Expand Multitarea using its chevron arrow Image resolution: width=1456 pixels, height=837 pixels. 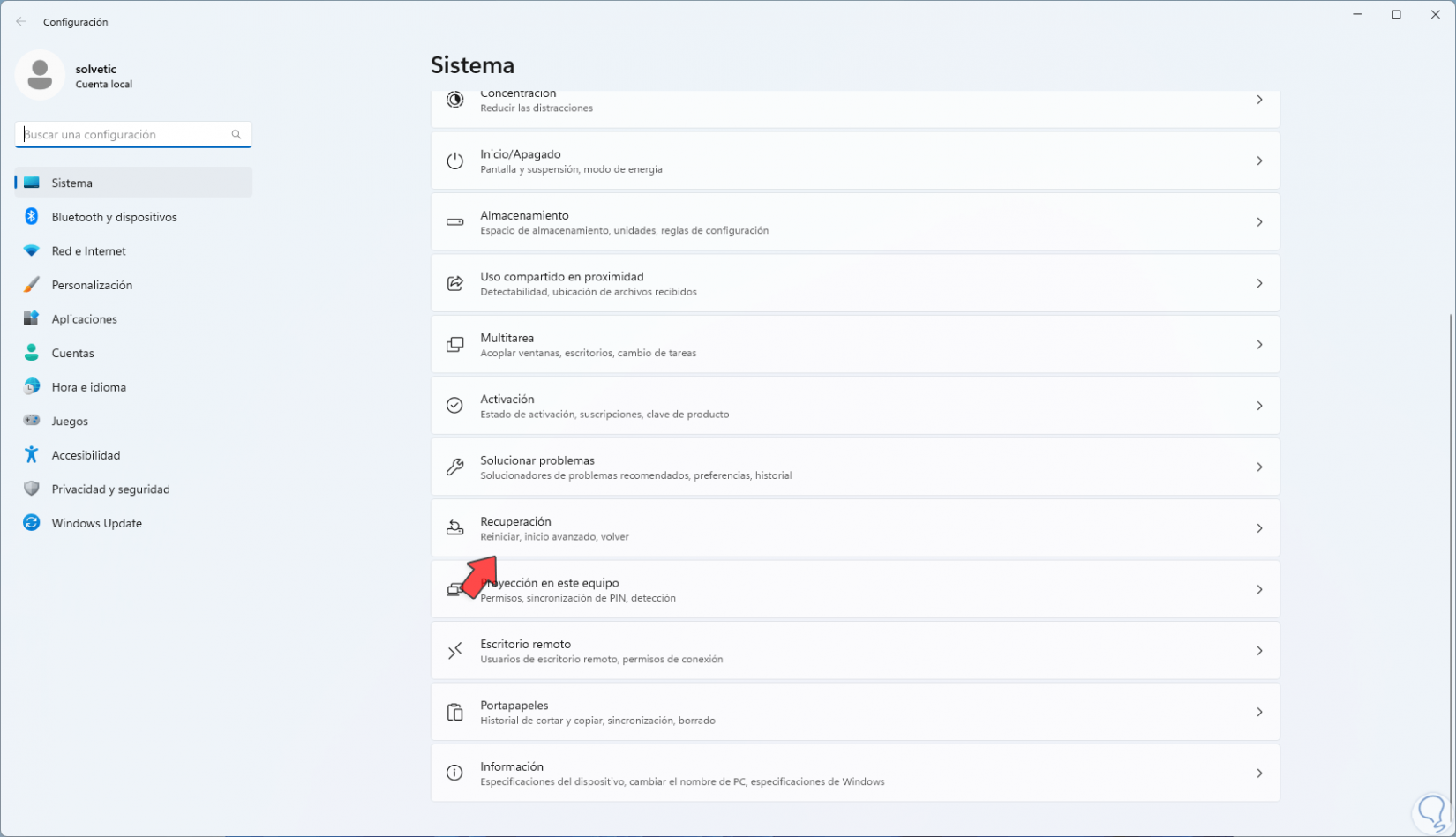click(x=1259, y=345)
